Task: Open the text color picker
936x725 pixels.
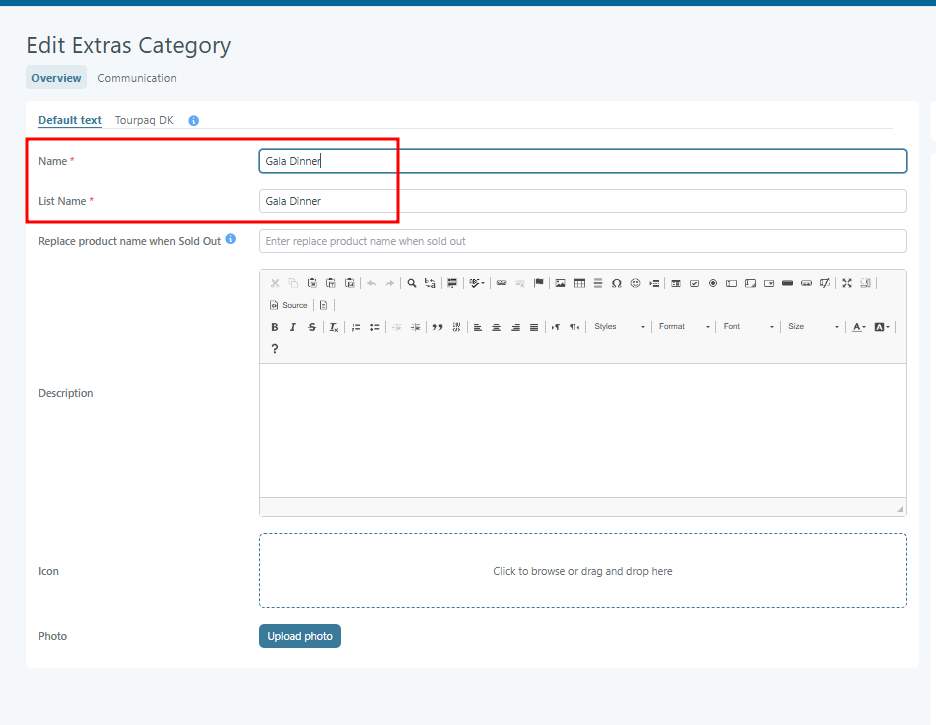Action: (858, 327)
